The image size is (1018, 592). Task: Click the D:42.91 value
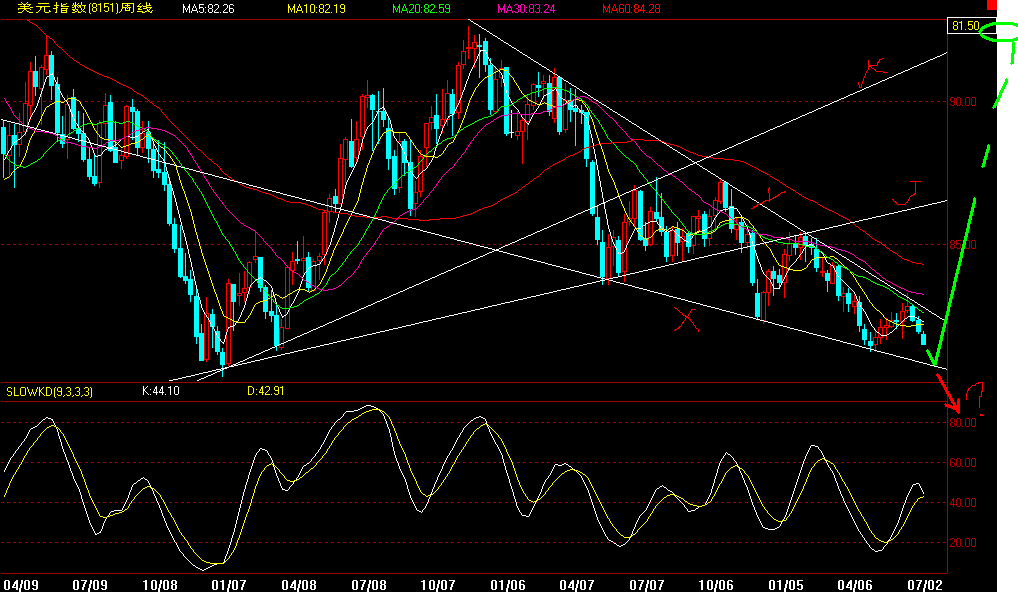tap(266, 391)
